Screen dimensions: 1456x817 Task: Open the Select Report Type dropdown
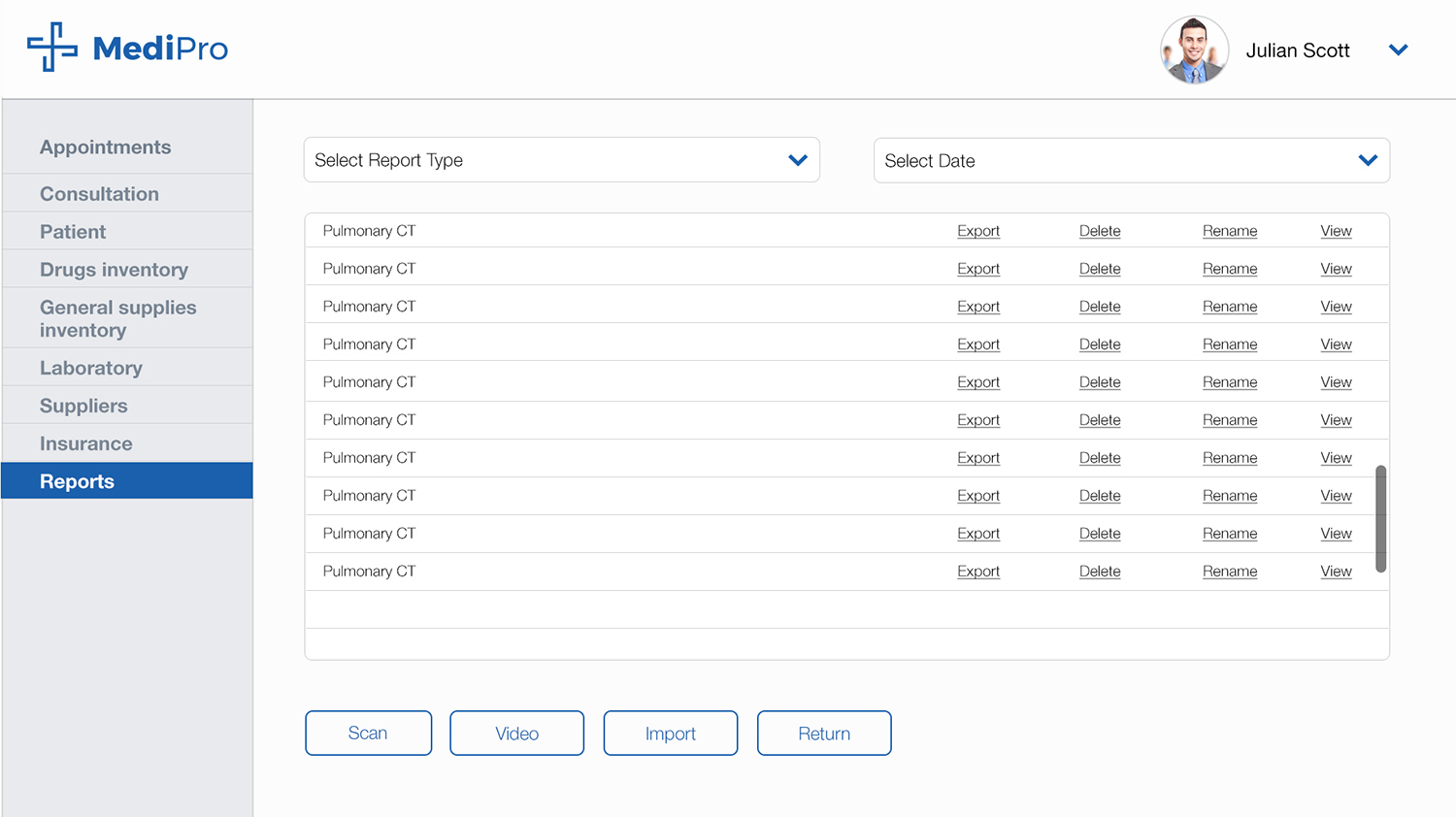[x=561, y=160]
